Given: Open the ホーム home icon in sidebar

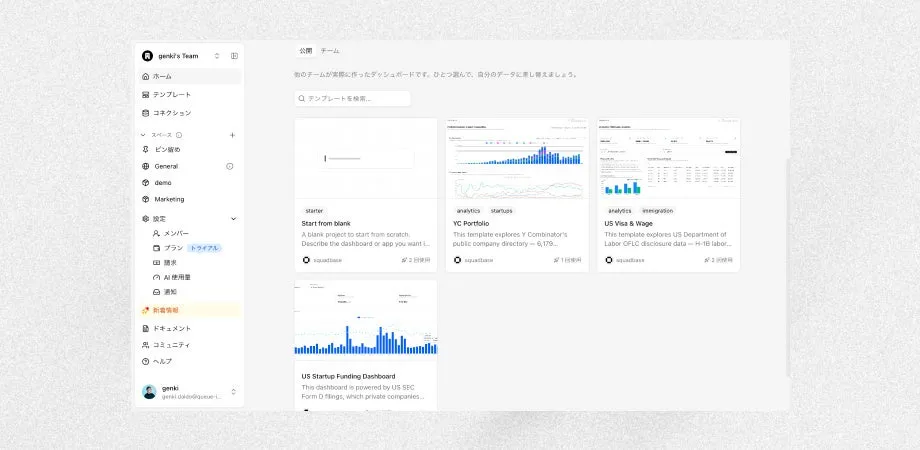Looking at the screenshot, I should (x=146, y=76).
